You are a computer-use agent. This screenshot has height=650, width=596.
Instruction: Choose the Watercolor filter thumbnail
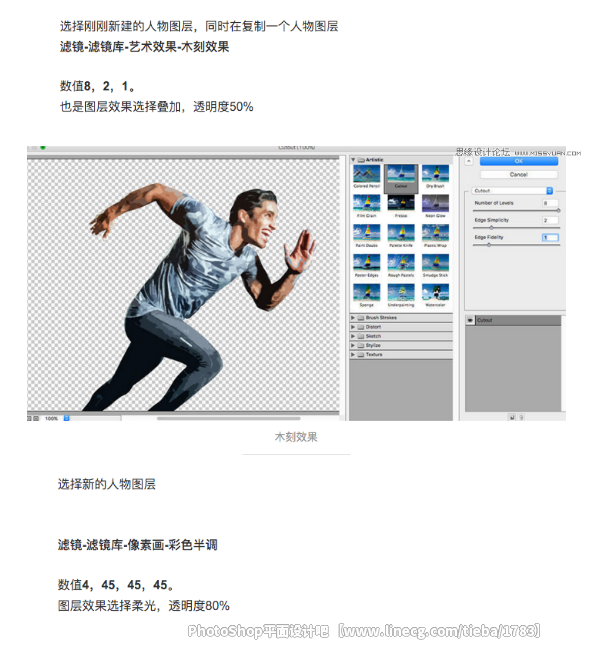435,292
